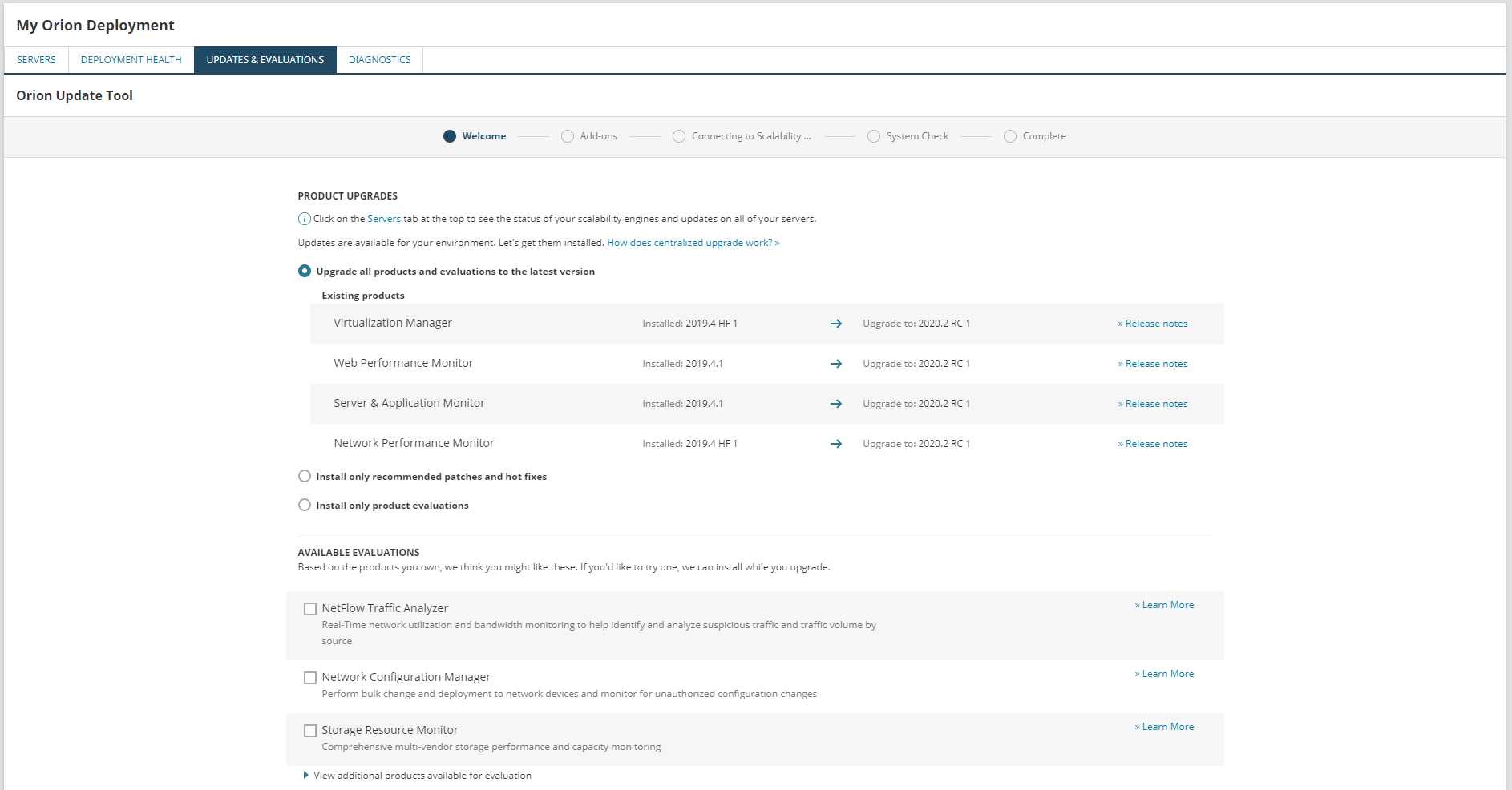The width and height of the screenshot is (1512, 790).
Task: Click the 'Network Configuration Manager' label
Action: click(406, 677)
